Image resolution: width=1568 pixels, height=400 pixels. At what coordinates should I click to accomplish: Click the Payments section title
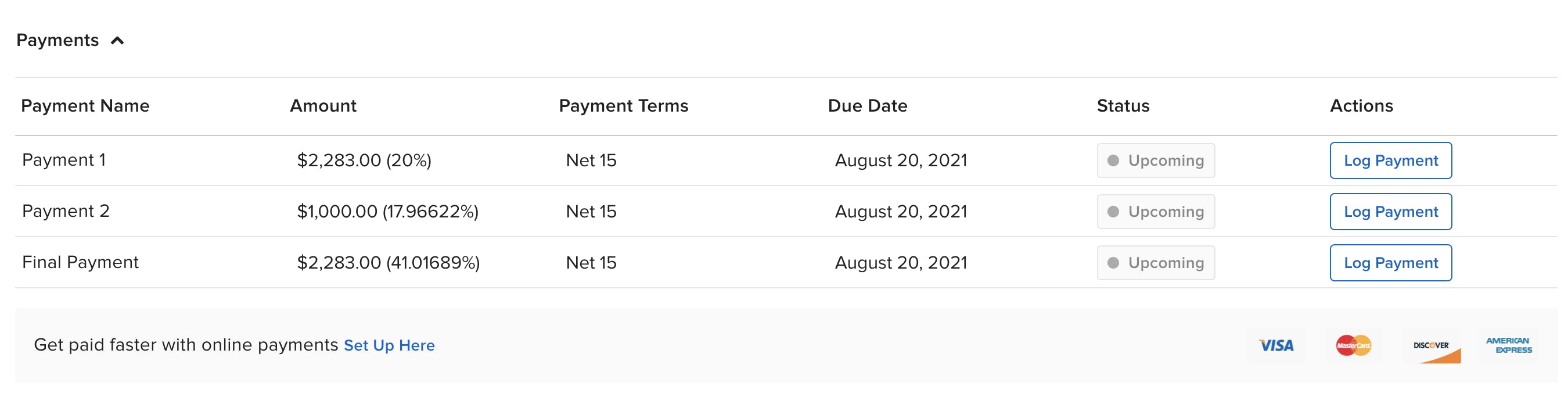click(58, 40)
